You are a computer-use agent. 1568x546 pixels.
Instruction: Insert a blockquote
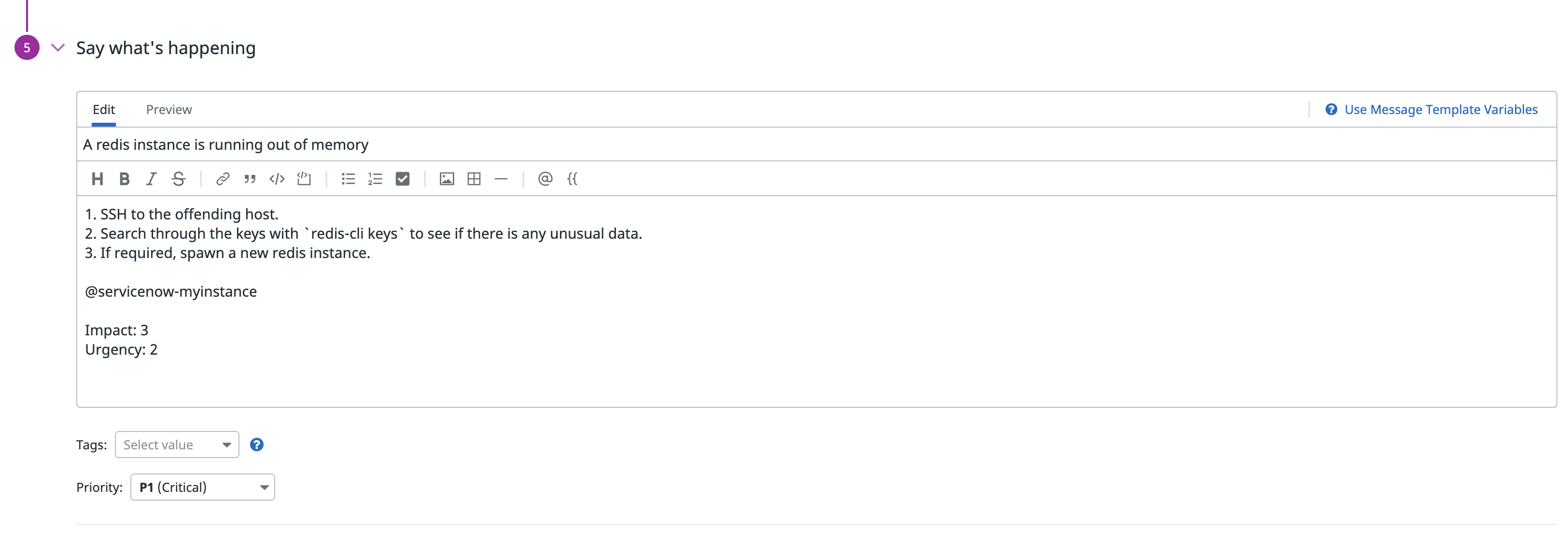pyautogui.click(x=250, y=179)
